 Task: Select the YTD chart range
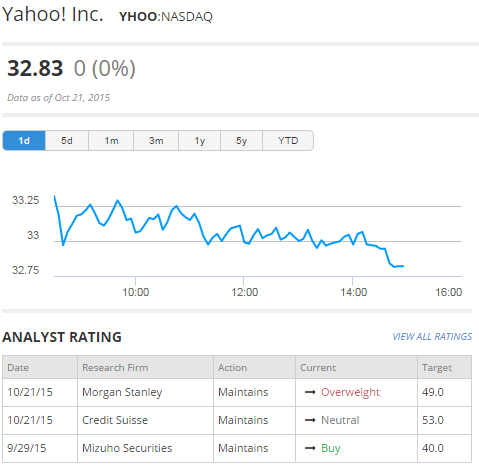[x=288, y=141]
